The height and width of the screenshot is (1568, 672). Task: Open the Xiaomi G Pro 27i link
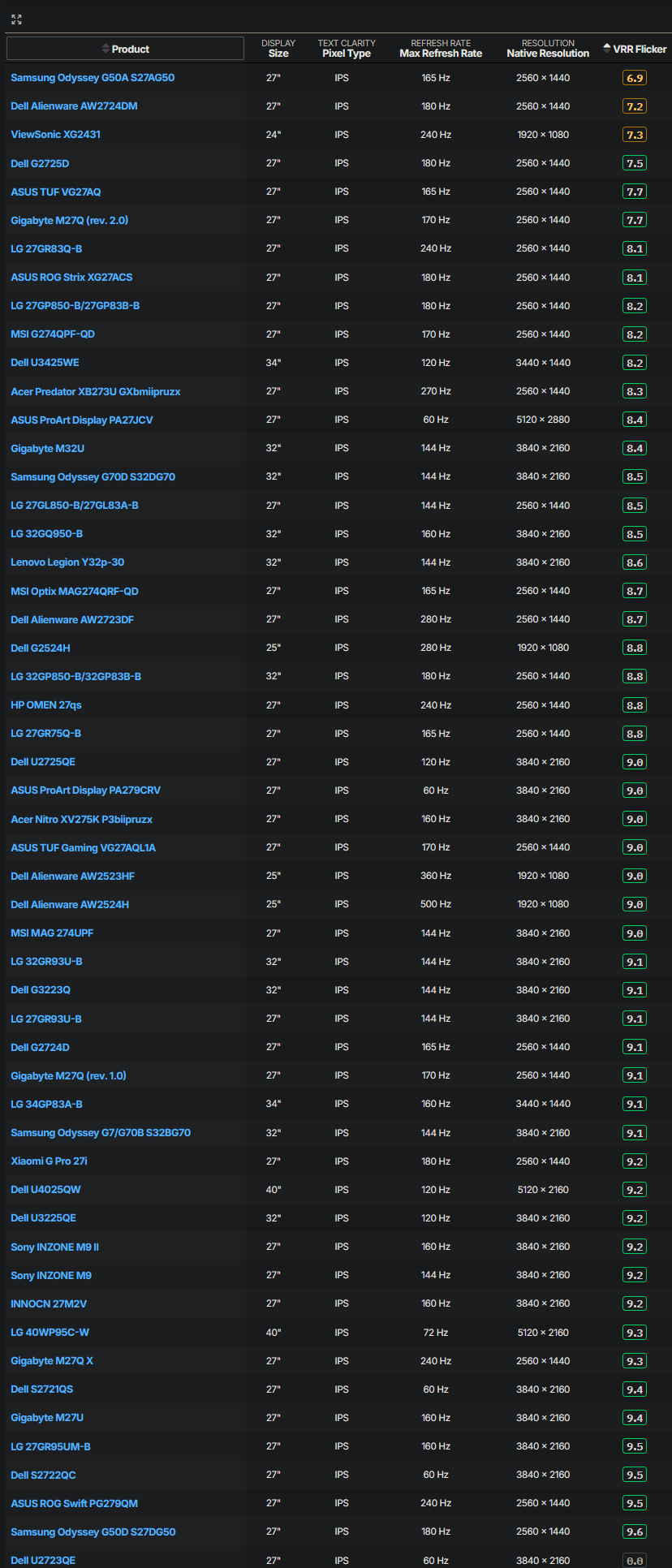(x=49, y=1161)
